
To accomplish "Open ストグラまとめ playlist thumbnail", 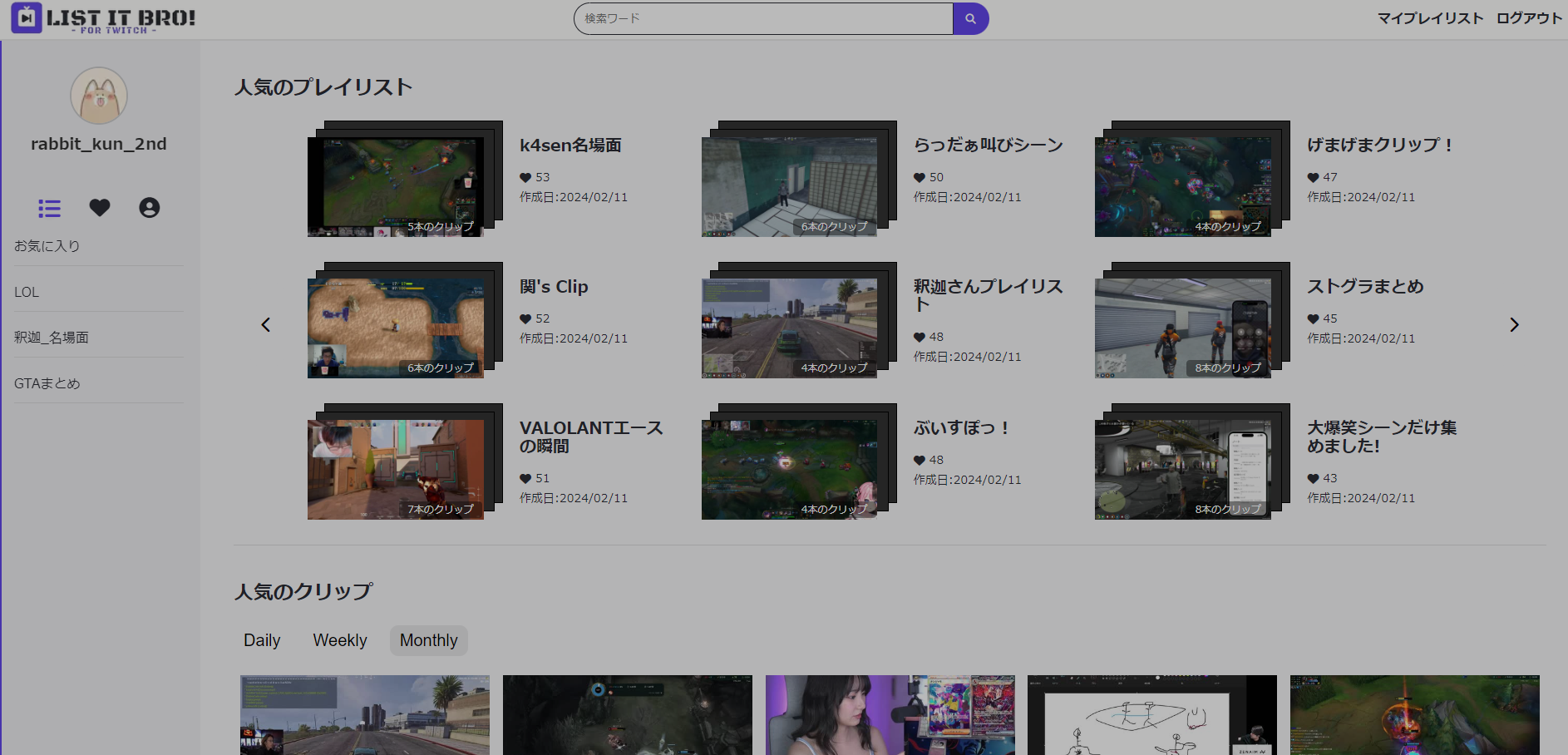I will (x=1183, y=328).
